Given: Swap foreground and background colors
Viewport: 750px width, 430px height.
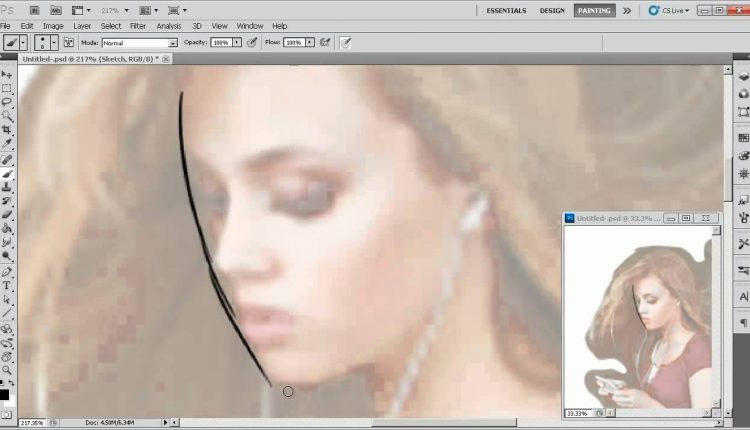Looking at the screenshot, I should [11, 383].
